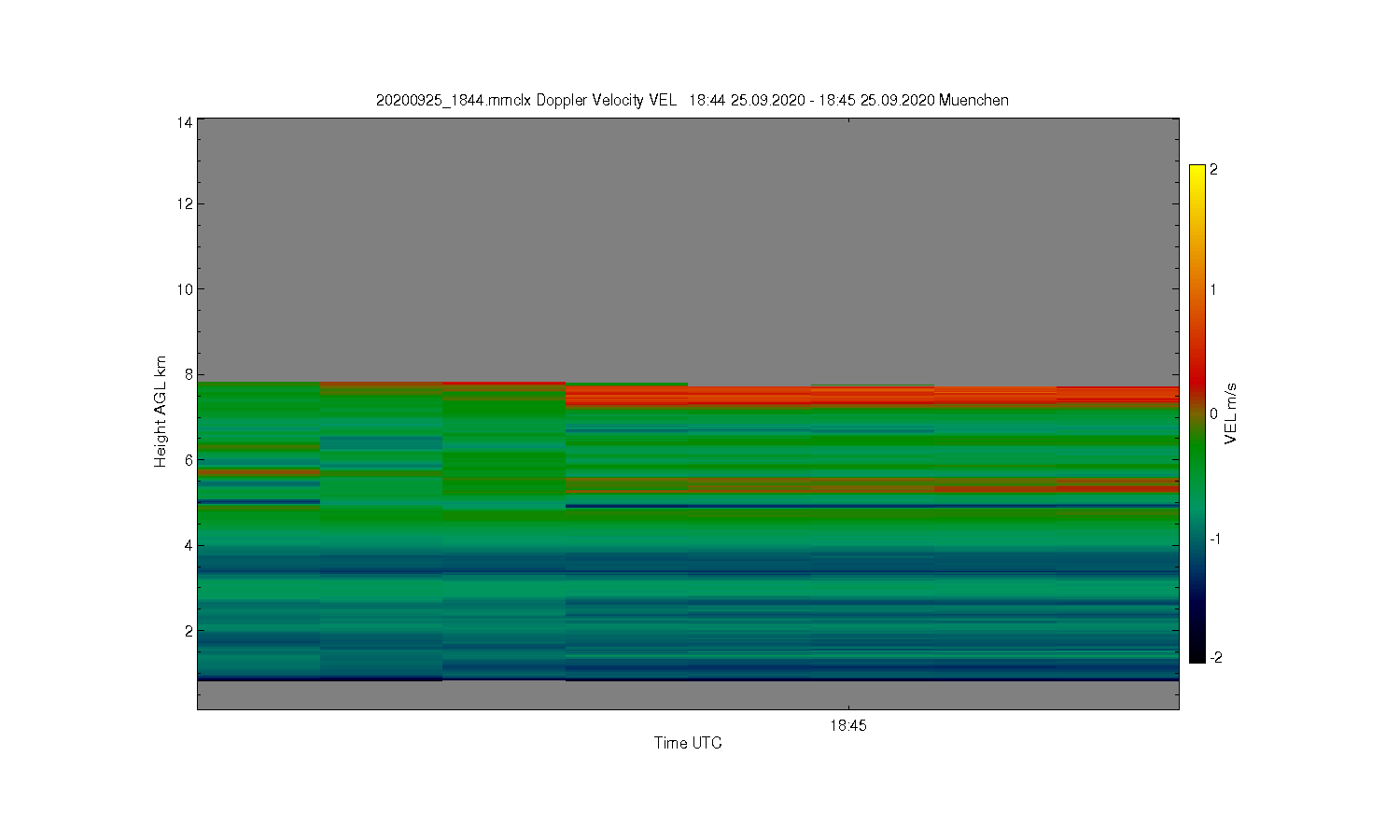Click the 18:45 time tick label
The height and width of the screenshot is (840, 1400).
[x=847, y=725]
